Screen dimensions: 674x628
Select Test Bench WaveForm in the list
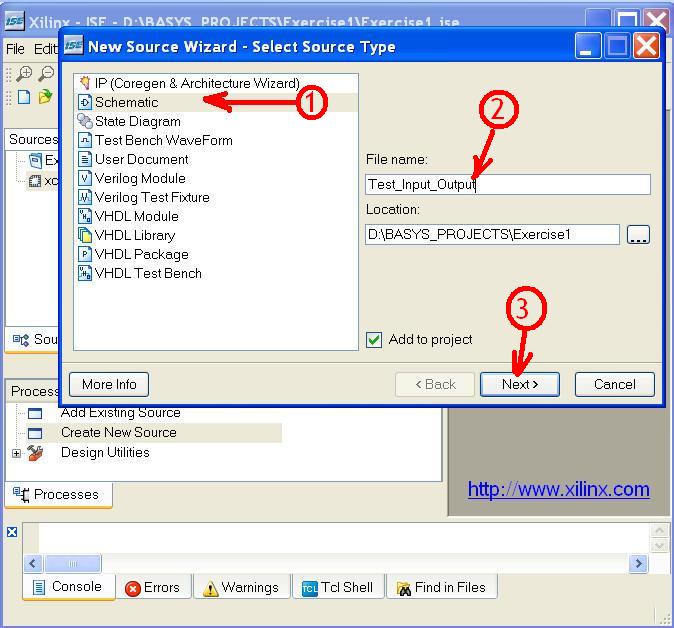click(x=155, y=140)
